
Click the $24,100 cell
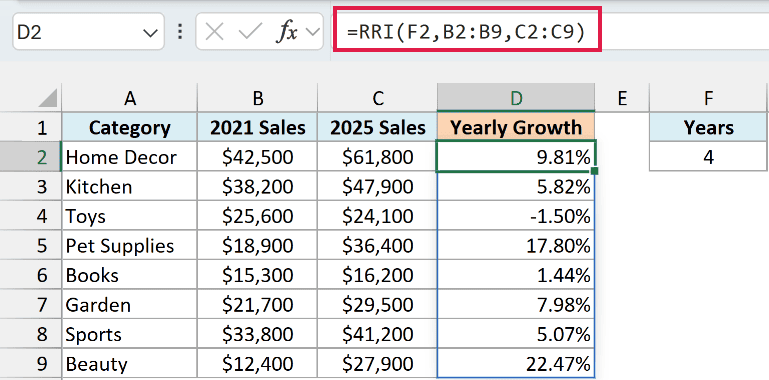378,216
